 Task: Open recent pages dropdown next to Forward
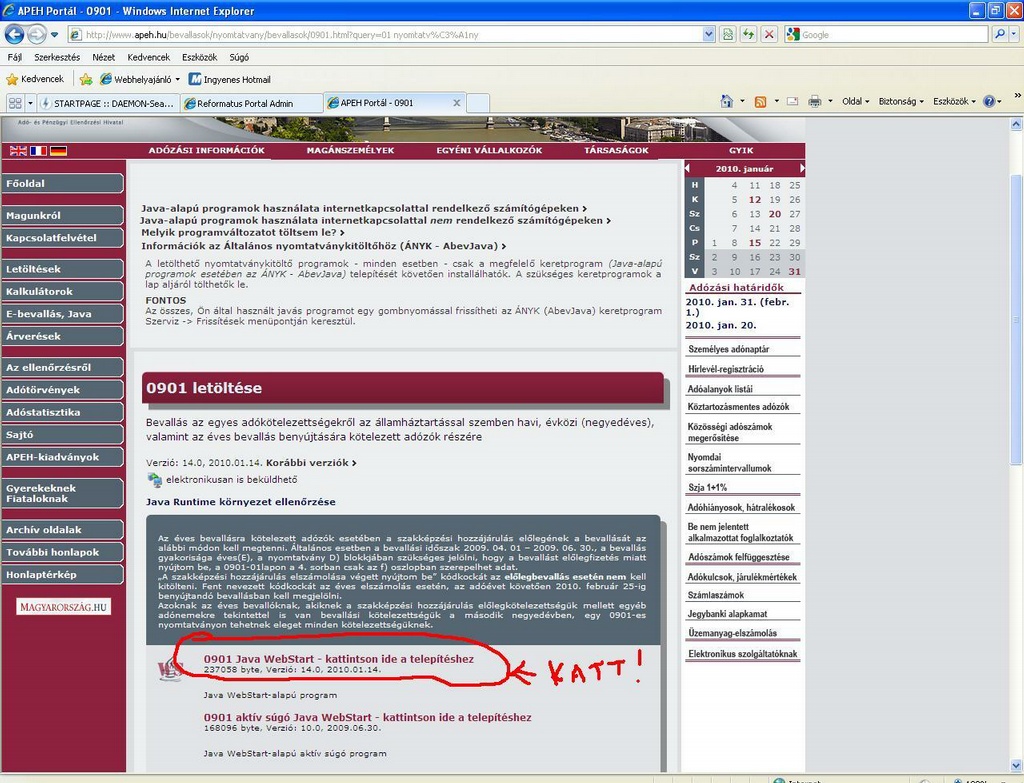[x=54, y=35]
